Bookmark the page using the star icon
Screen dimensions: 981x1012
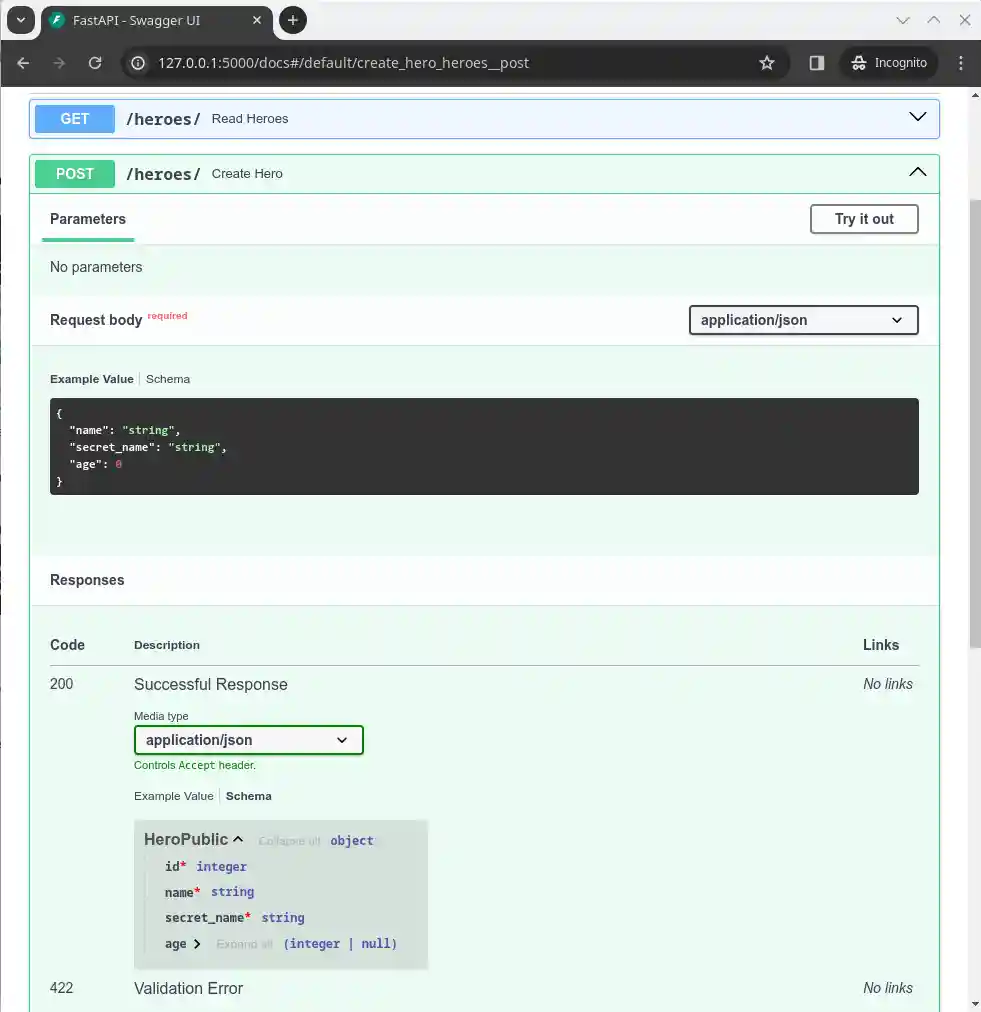click(767, 62)
